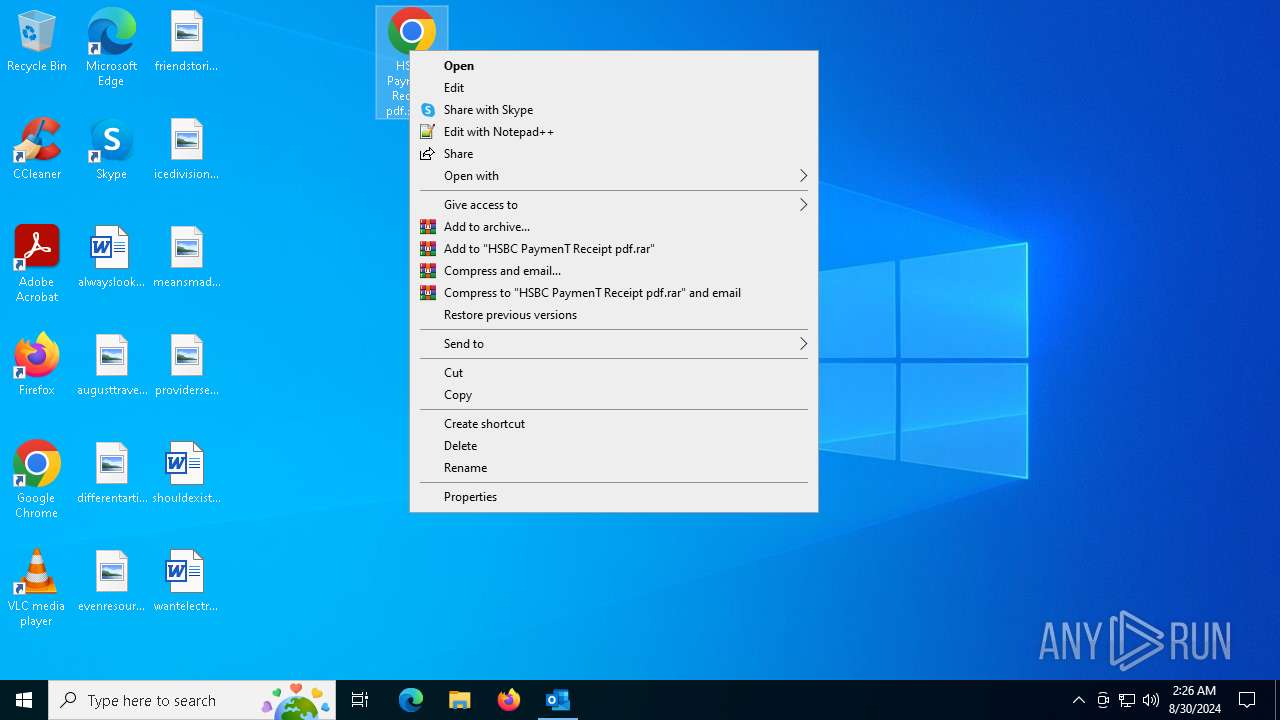The width and height of the screenshot is (1280, 720).
Task: Click the HSBC PaymenT Receipt file icon
Action: (x=411, y=30)
